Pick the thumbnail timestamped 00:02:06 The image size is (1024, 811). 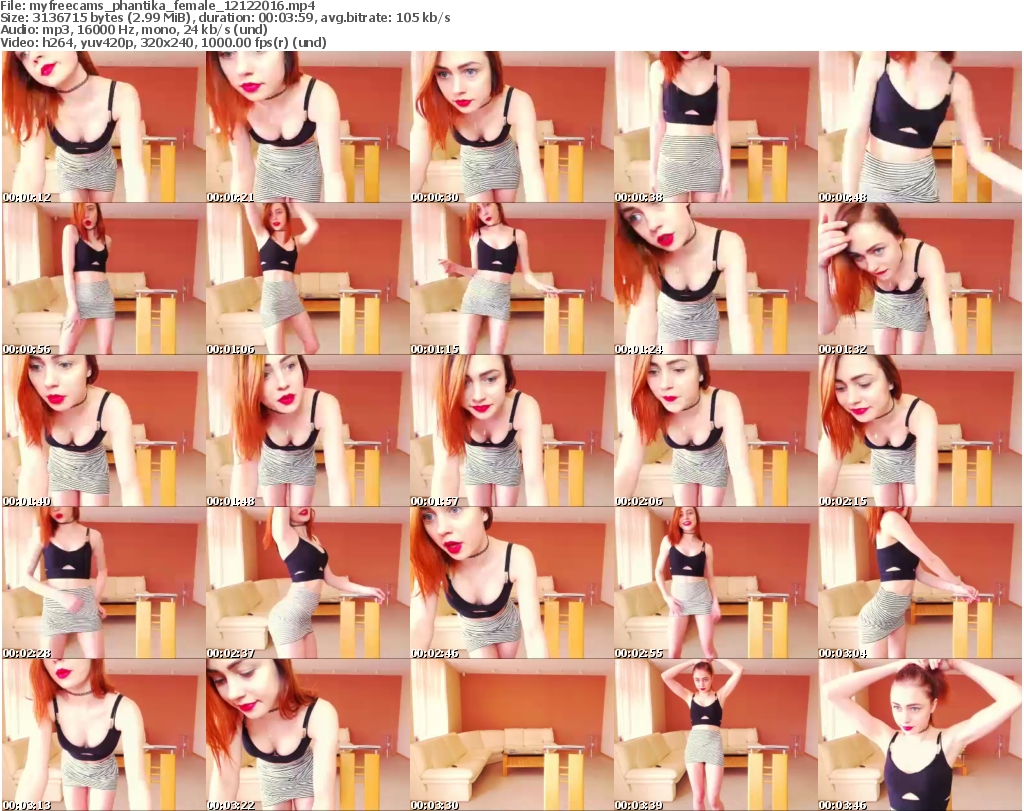coord(716,431)
